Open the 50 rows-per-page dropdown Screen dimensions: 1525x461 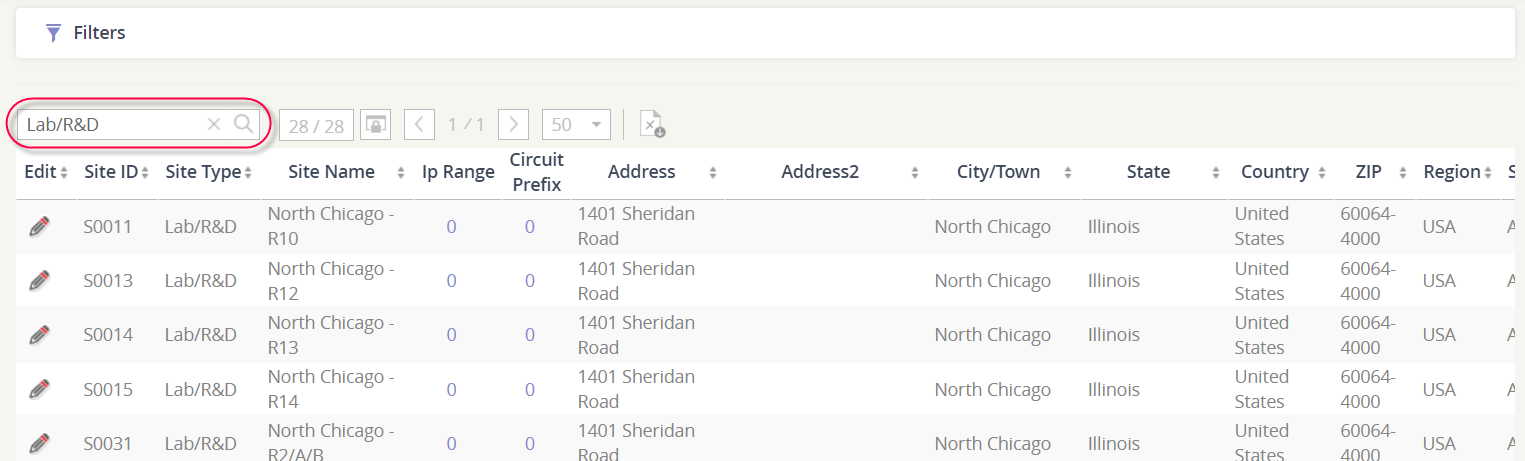tap(576, 124)
